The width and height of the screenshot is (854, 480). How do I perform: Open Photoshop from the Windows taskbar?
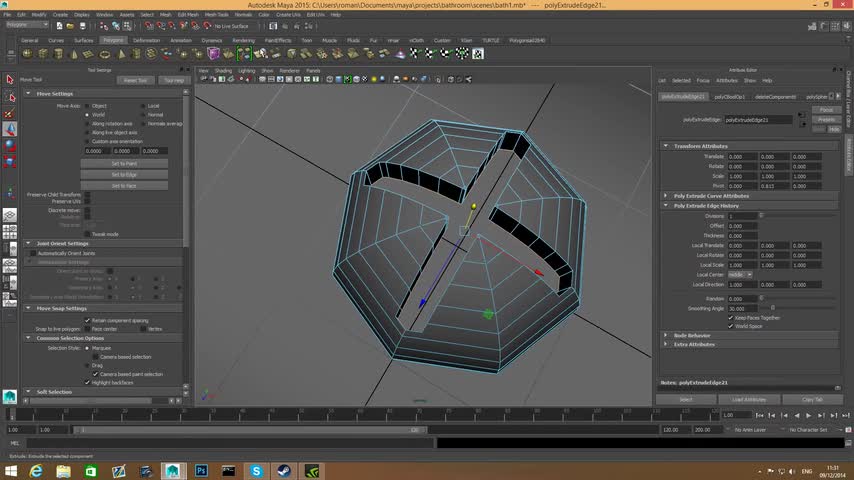[201, 470]
